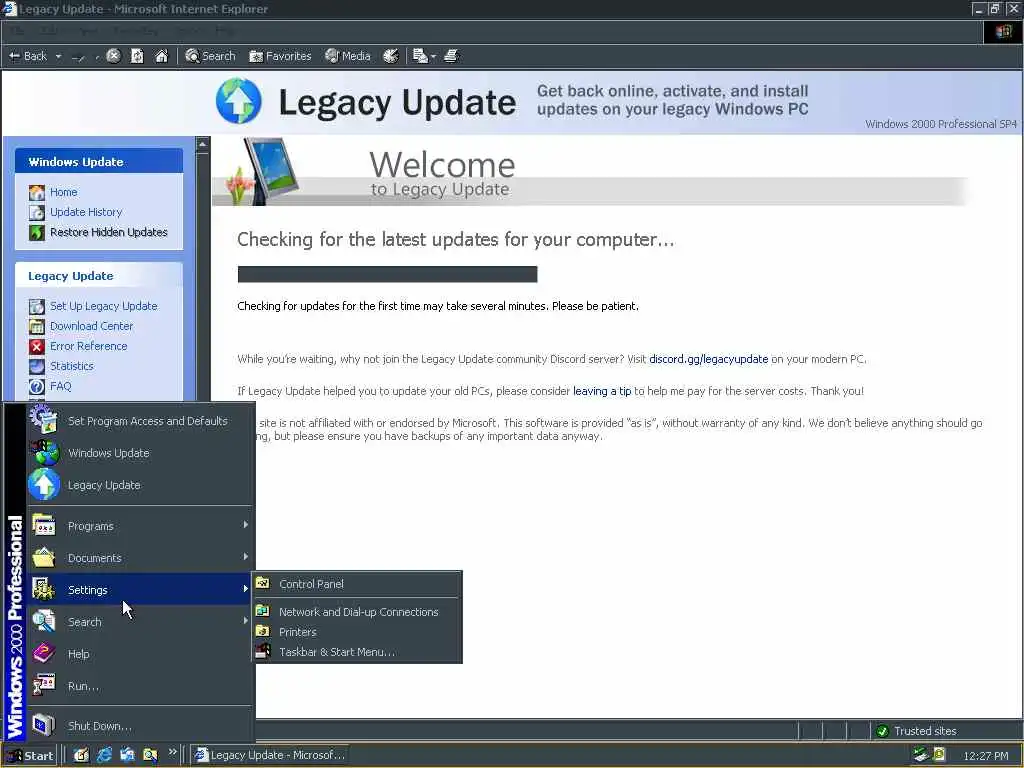Click the Stop loading icon

pos(114,56)
